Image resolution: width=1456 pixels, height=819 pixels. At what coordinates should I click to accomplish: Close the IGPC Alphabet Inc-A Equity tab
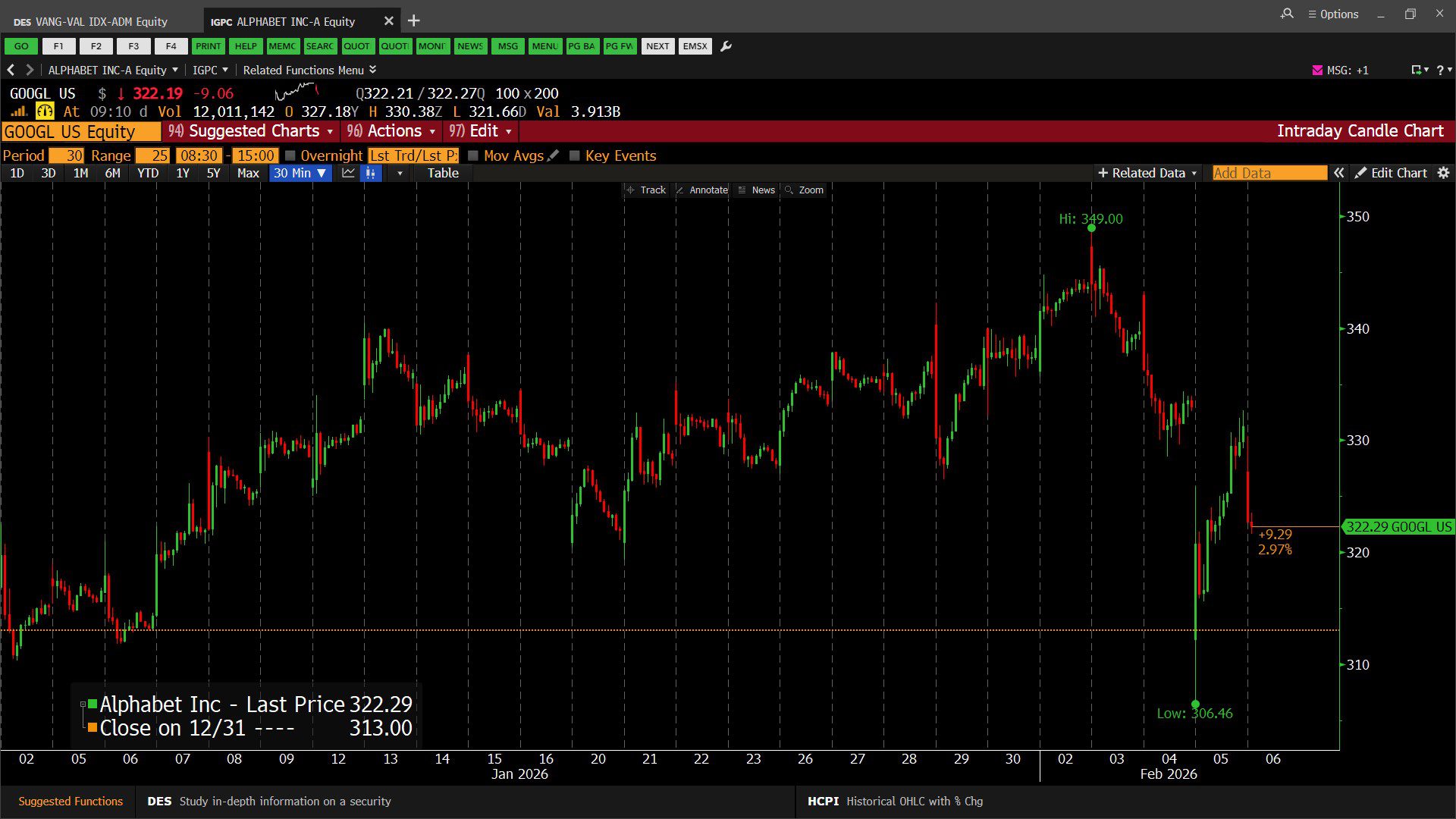pos(388,21)
